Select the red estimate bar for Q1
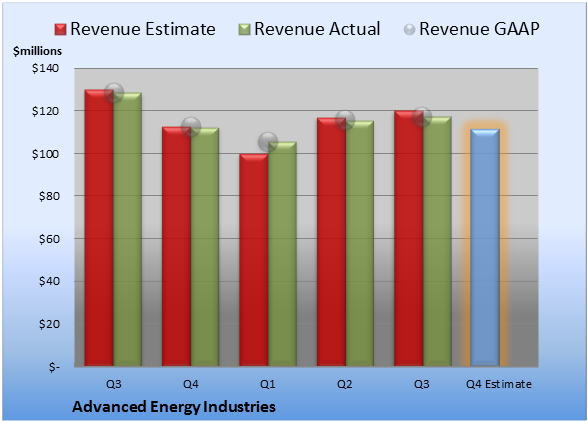 click(254, 260)
